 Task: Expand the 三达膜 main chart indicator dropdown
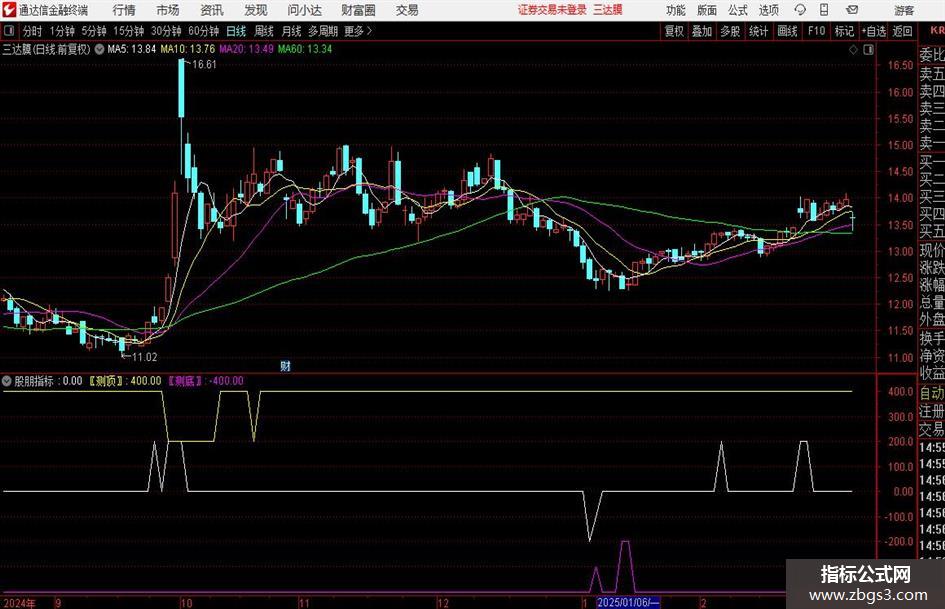pos(99,49)
